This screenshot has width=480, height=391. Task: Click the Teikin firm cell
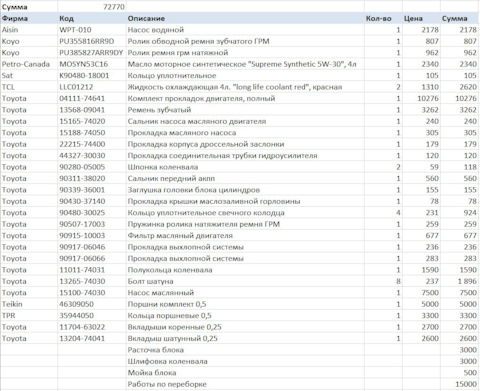(x=29, y=304)
